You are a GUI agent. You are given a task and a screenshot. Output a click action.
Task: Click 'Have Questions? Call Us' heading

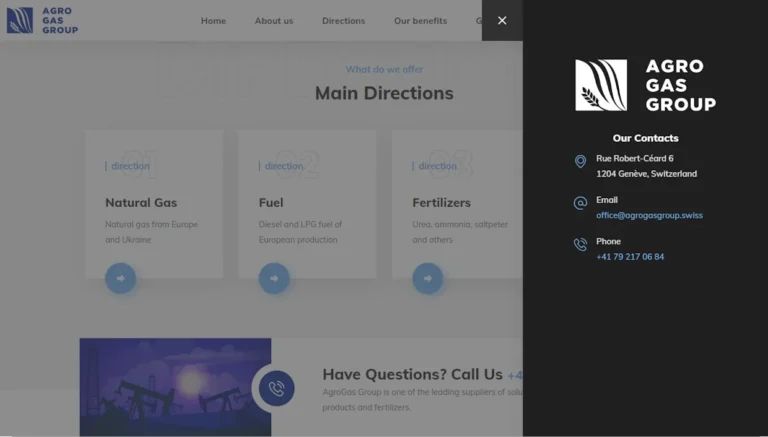[412, 374]
